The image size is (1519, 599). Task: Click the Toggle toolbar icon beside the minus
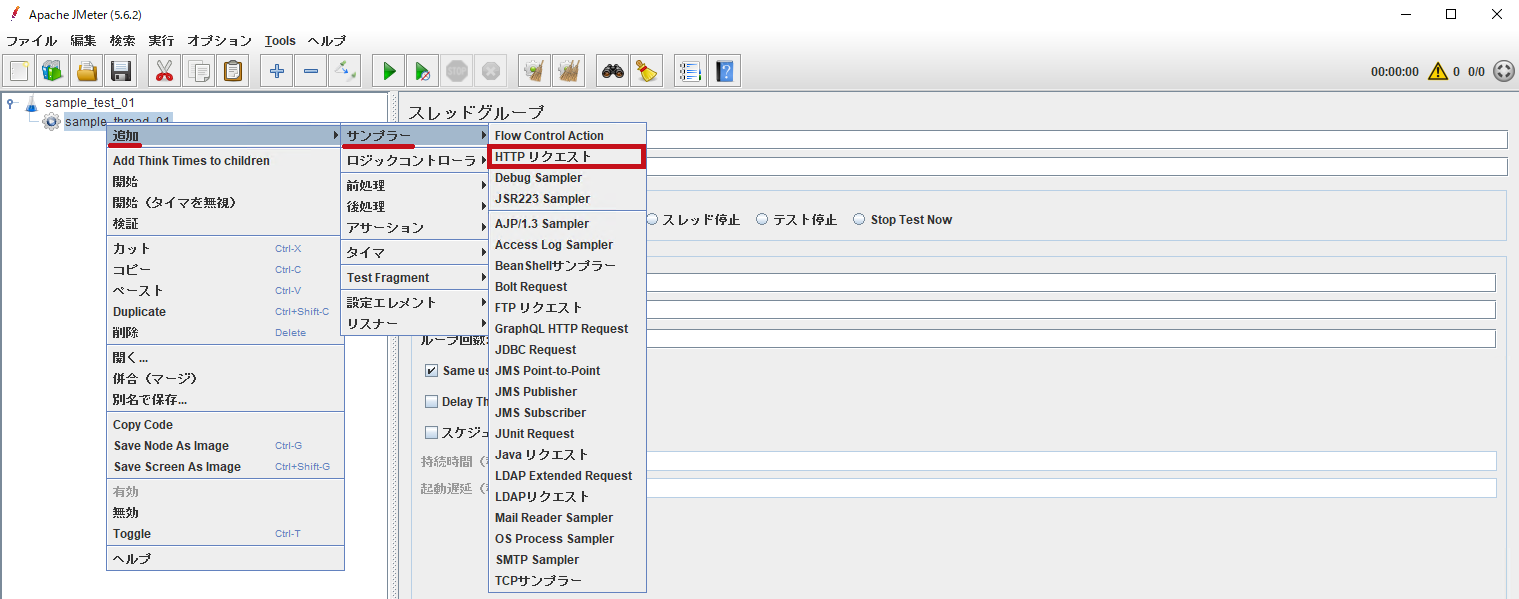pyautogui.click(x=345, y=71)
